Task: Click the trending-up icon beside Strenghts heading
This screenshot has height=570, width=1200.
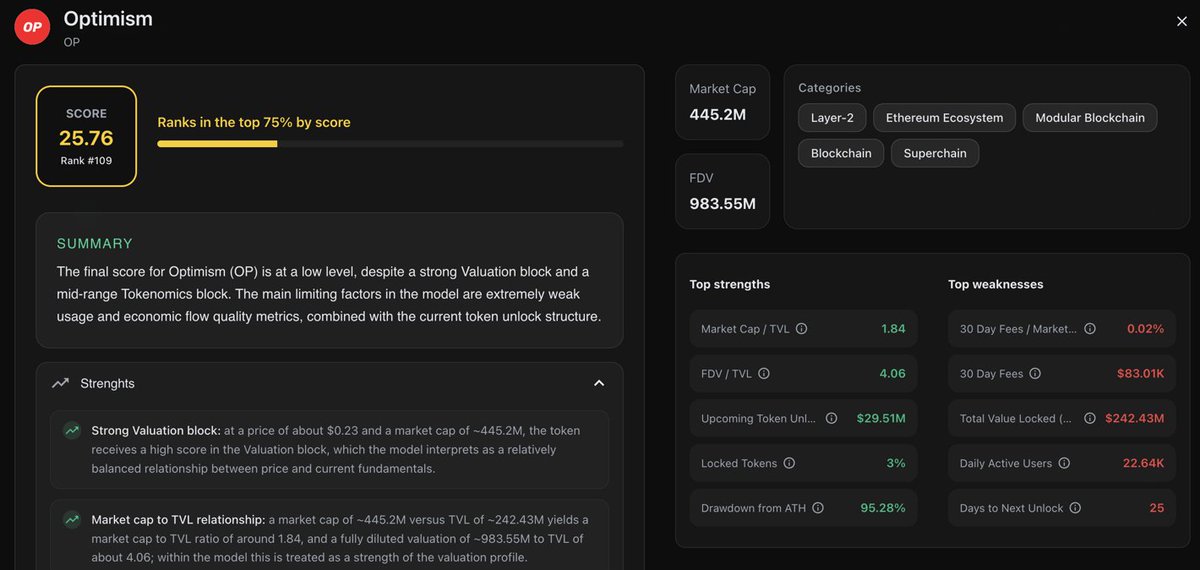Action: coord(61,383)
